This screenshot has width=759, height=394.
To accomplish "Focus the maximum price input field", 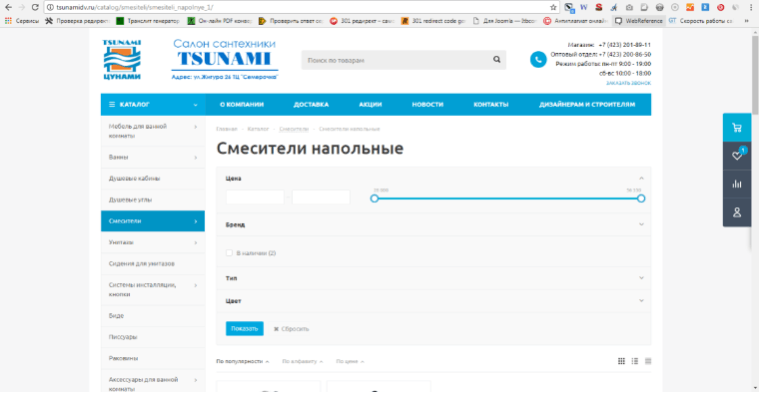I will pos(321,197).
